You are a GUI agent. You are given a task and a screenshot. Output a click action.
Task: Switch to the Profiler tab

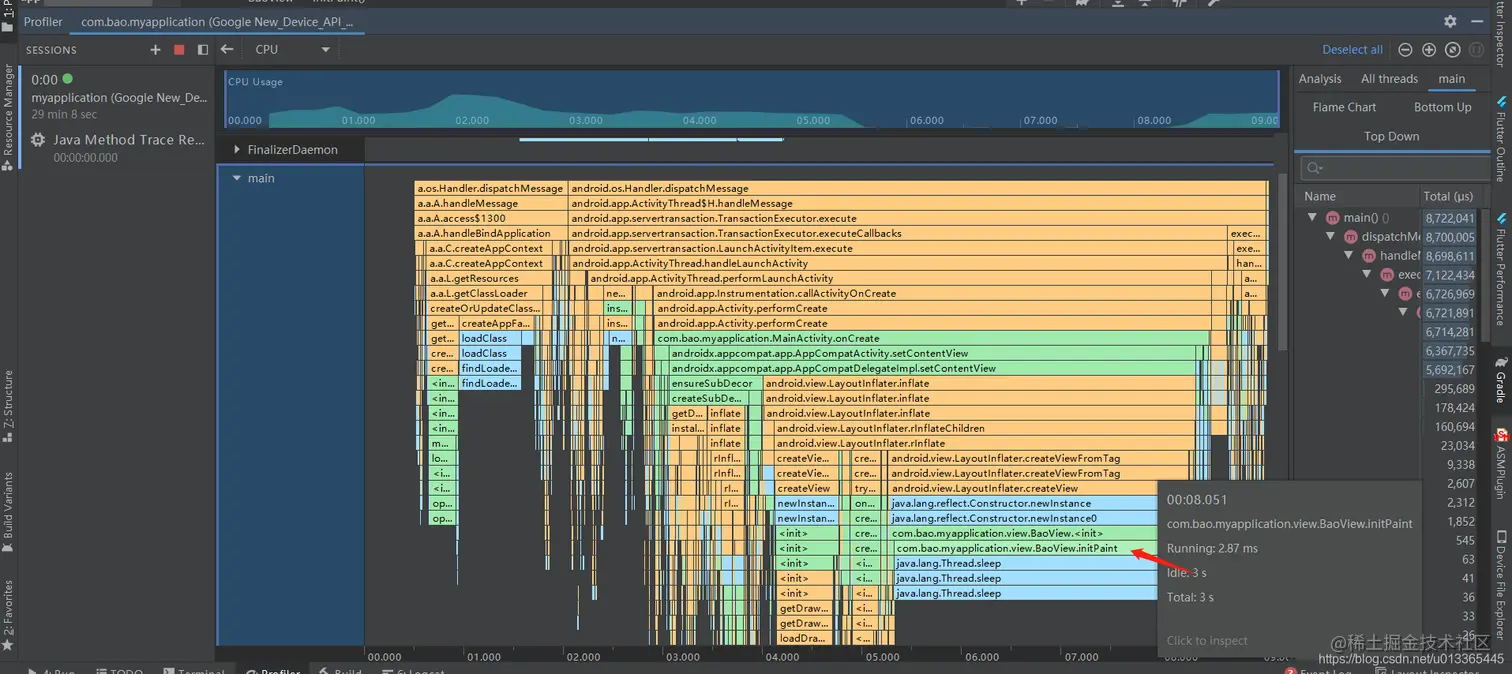pos(43,21)
